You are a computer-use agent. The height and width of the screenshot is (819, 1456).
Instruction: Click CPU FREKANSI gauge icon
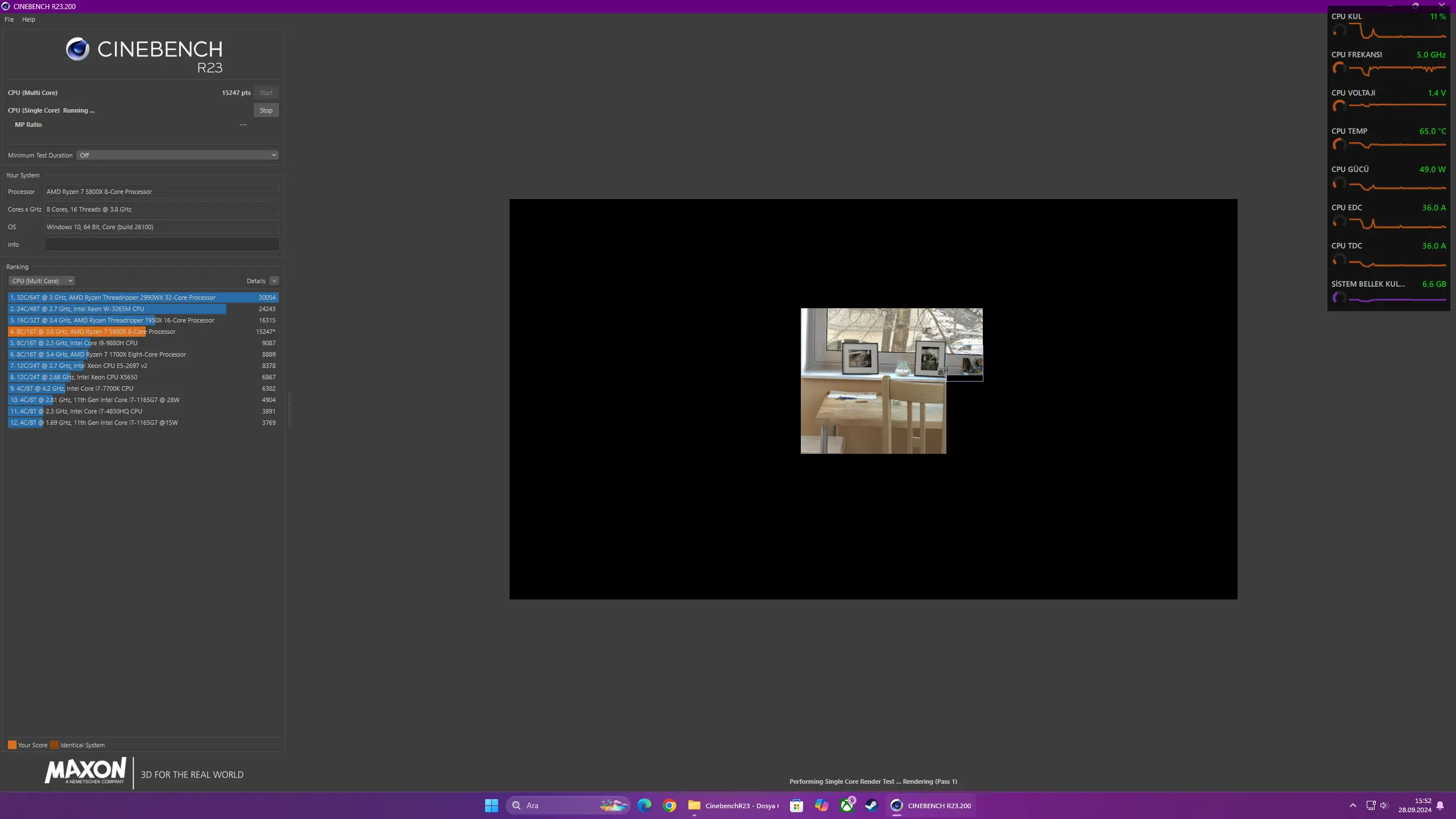[x=1339, y=69]
